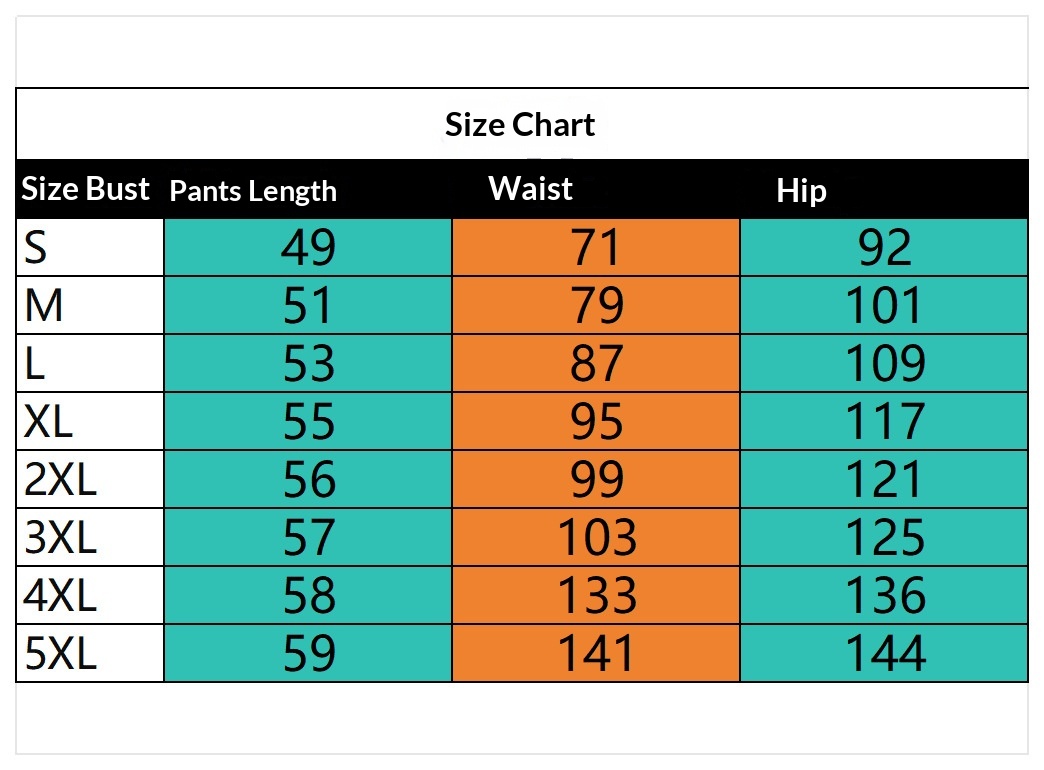This screenshot has width=1044, height=770.
Task: Click hip value 92 cell
Action: tap(885, 248)
